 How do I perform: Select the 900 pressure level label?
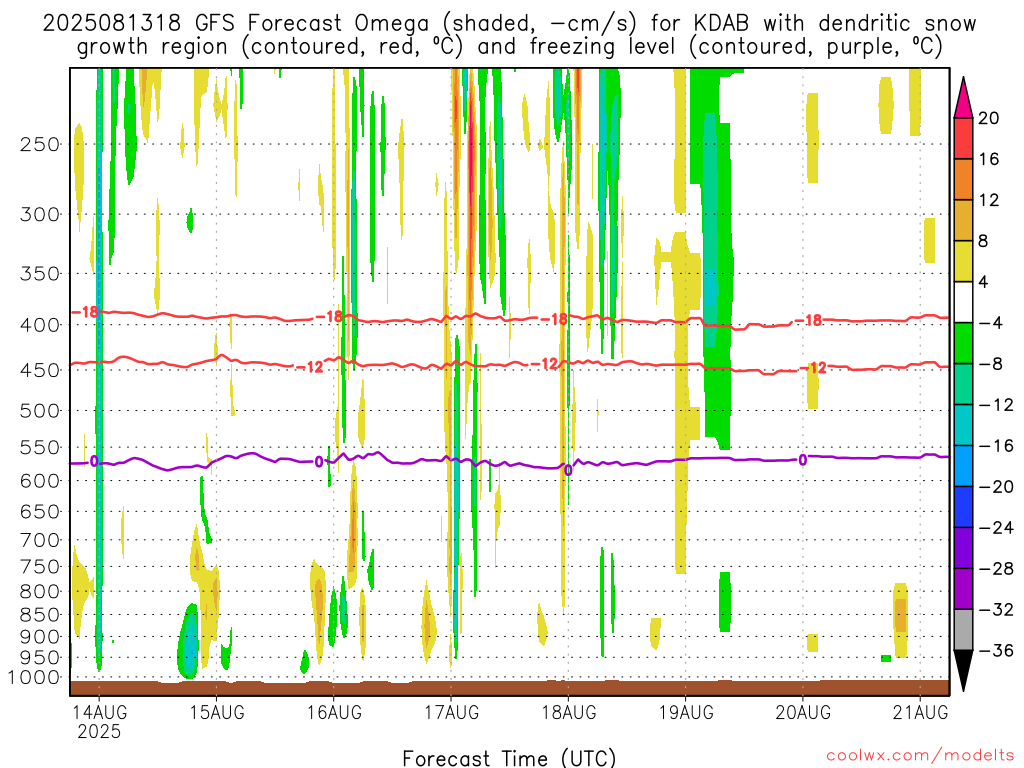tap(40, 637)
